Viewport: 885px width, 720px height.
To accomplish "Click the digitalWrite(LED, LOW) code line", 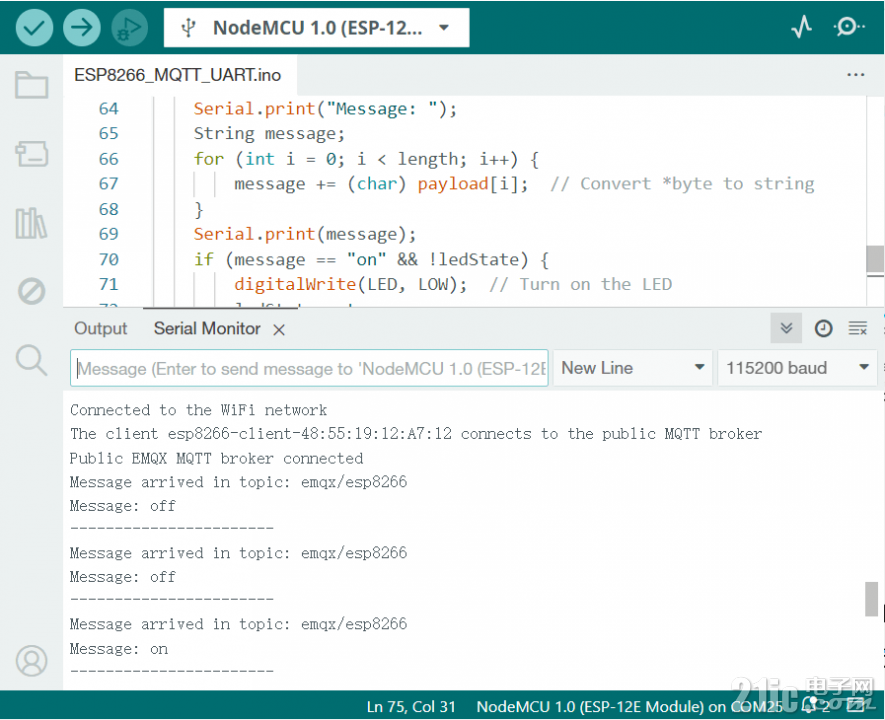I will (x=351, y=284).
